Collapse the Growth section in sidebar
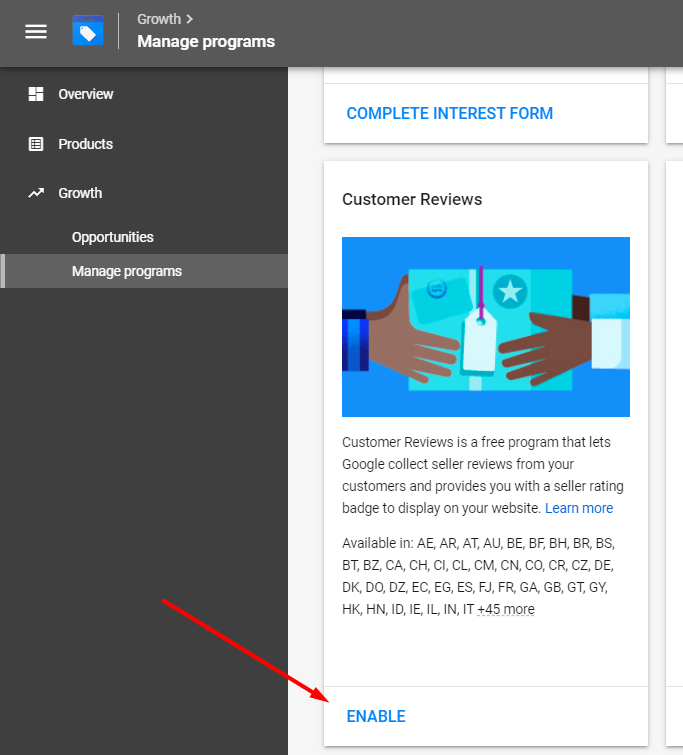 tap(80, 193)
